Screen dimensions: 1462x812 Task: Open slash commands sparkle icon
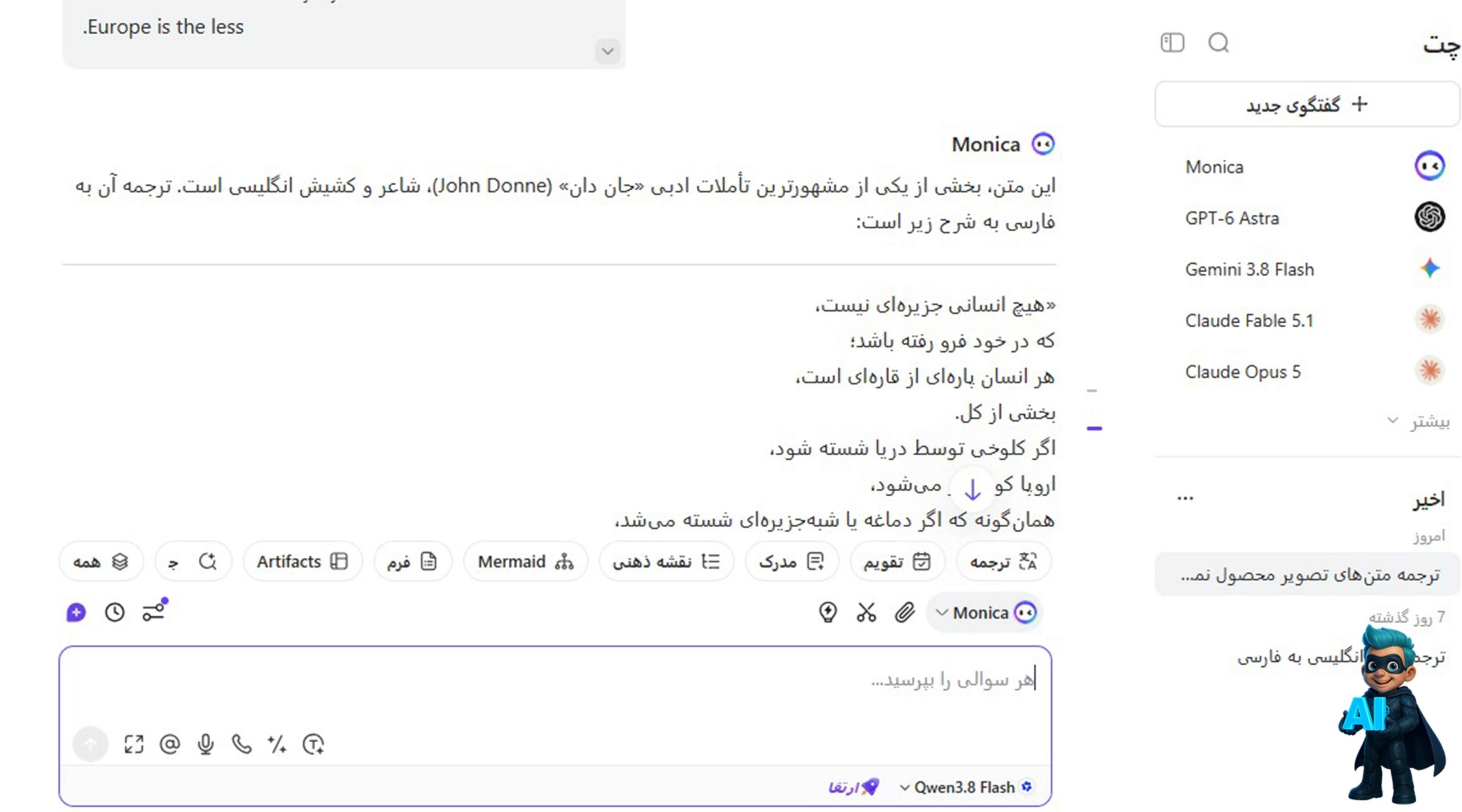tap(277, 744)
